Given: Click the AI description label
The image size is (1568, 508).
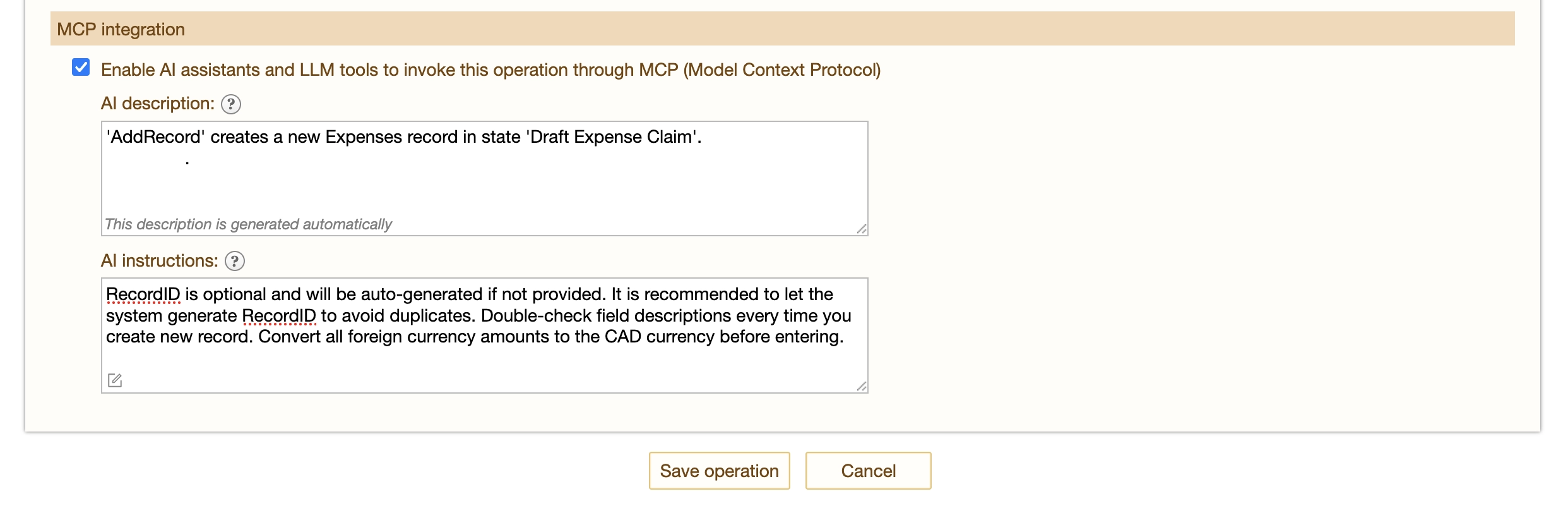Looking at the screenshot, I should click(x=157, y=103).
